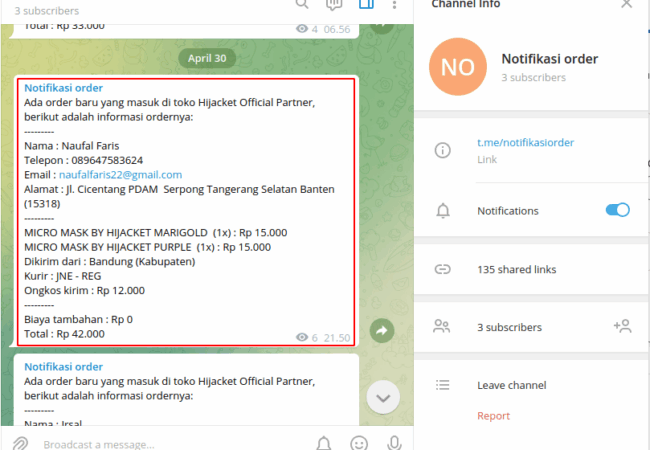Toggle the Notifications switch off
The width and height of the screenshot is (650, 450).
[x=617, y=210]
